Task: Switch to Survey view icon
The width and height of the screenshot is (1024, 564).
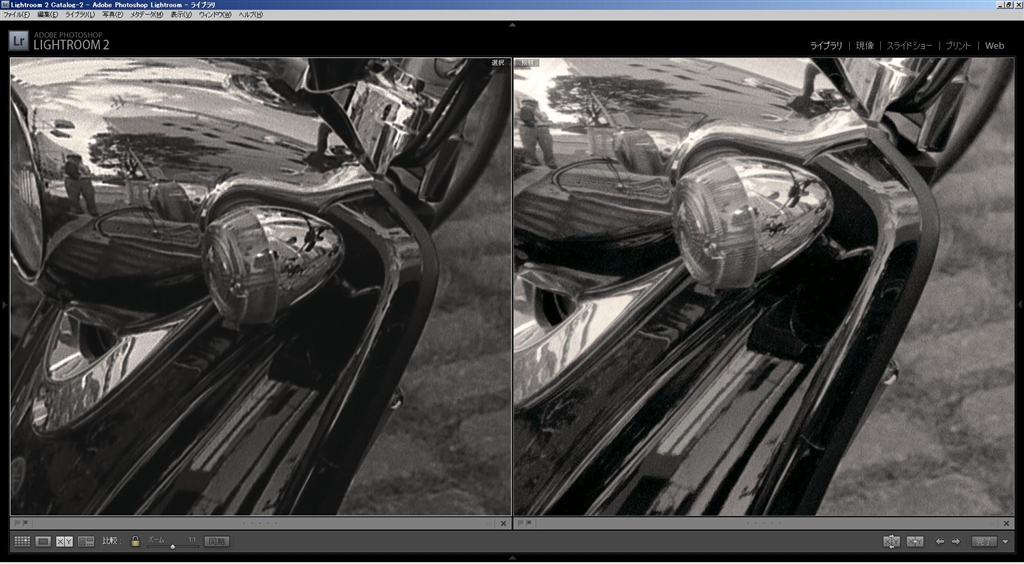Action: [x=86, y=541]
